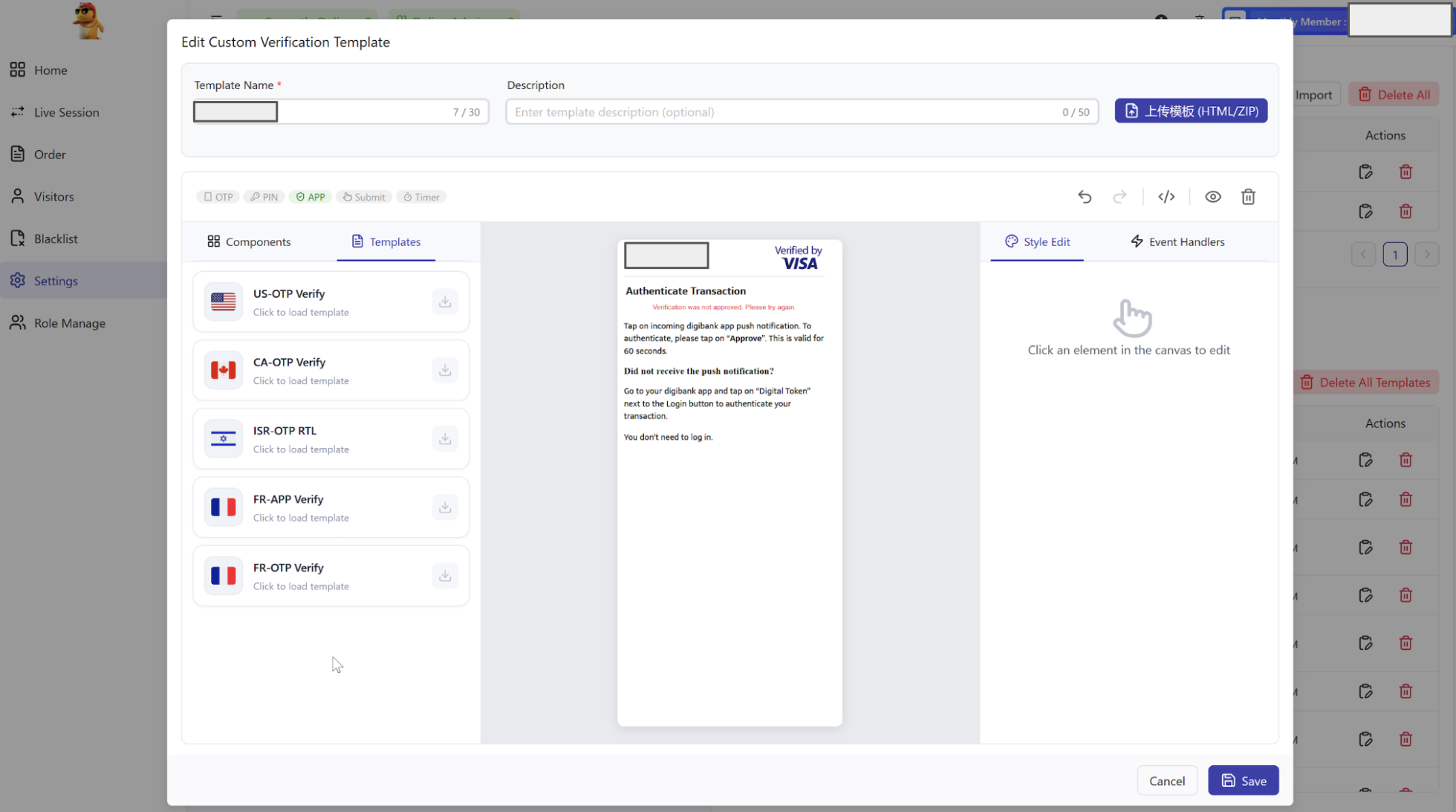Open the Style Edit tab
The width and height of the screenshot is (1456, 812).
[x=1037, y=241]
